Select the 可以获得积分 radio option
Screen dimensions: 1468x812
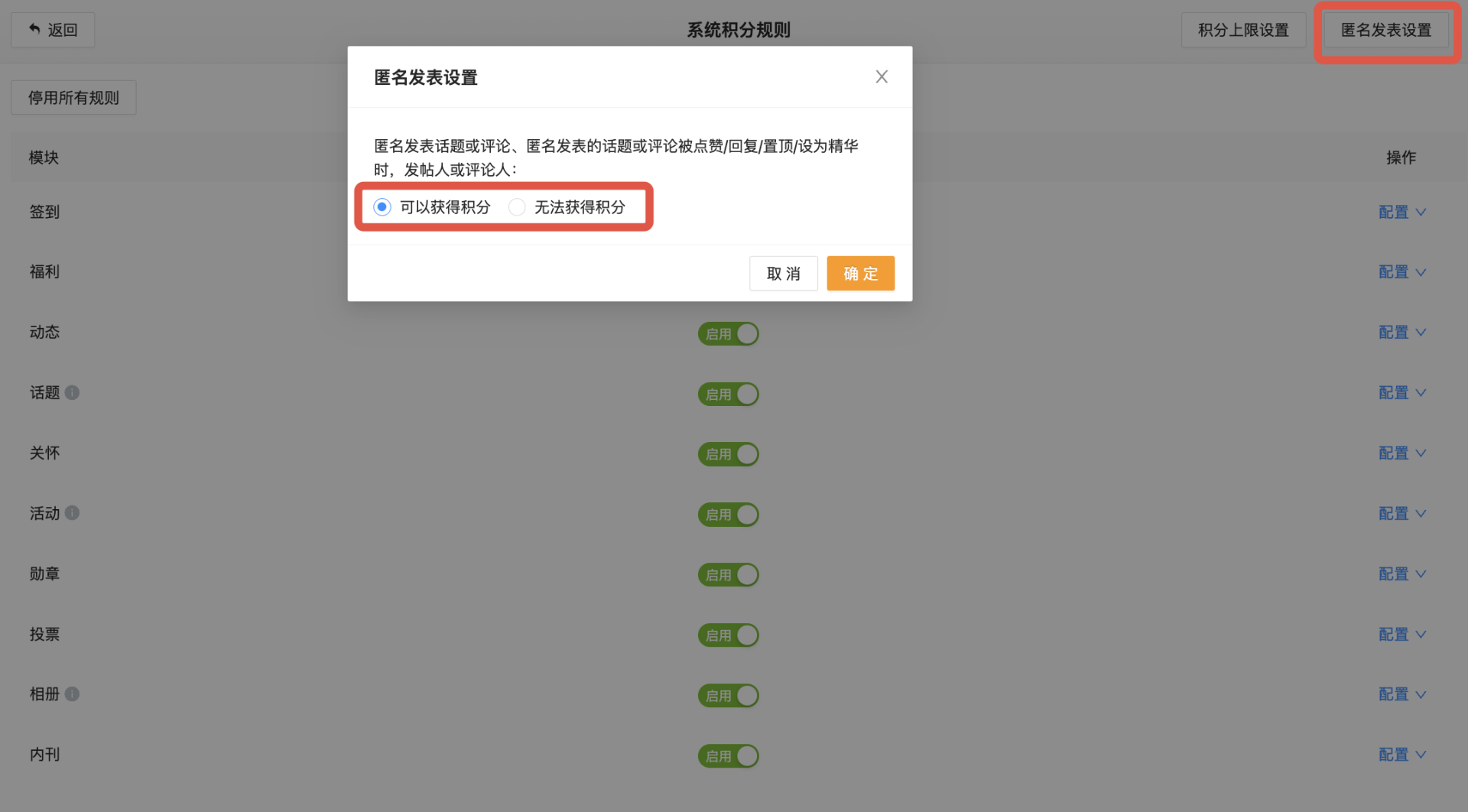[382, 207]
